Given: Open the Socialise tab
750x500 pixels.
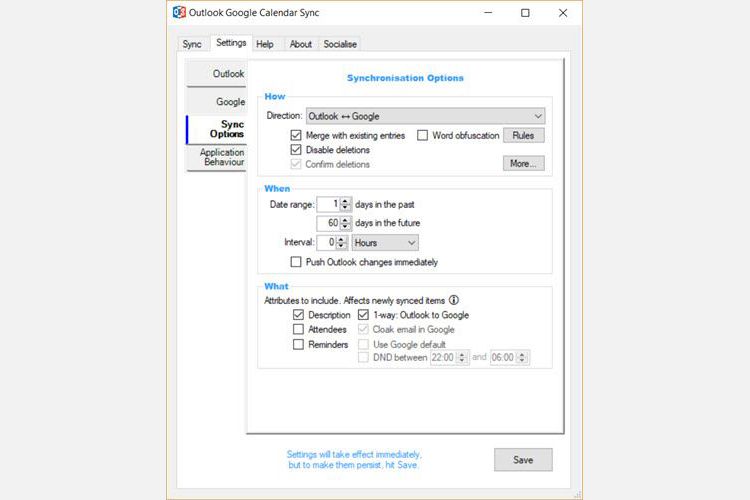Looking at the screenshot, I should click(x=340, y=44).
